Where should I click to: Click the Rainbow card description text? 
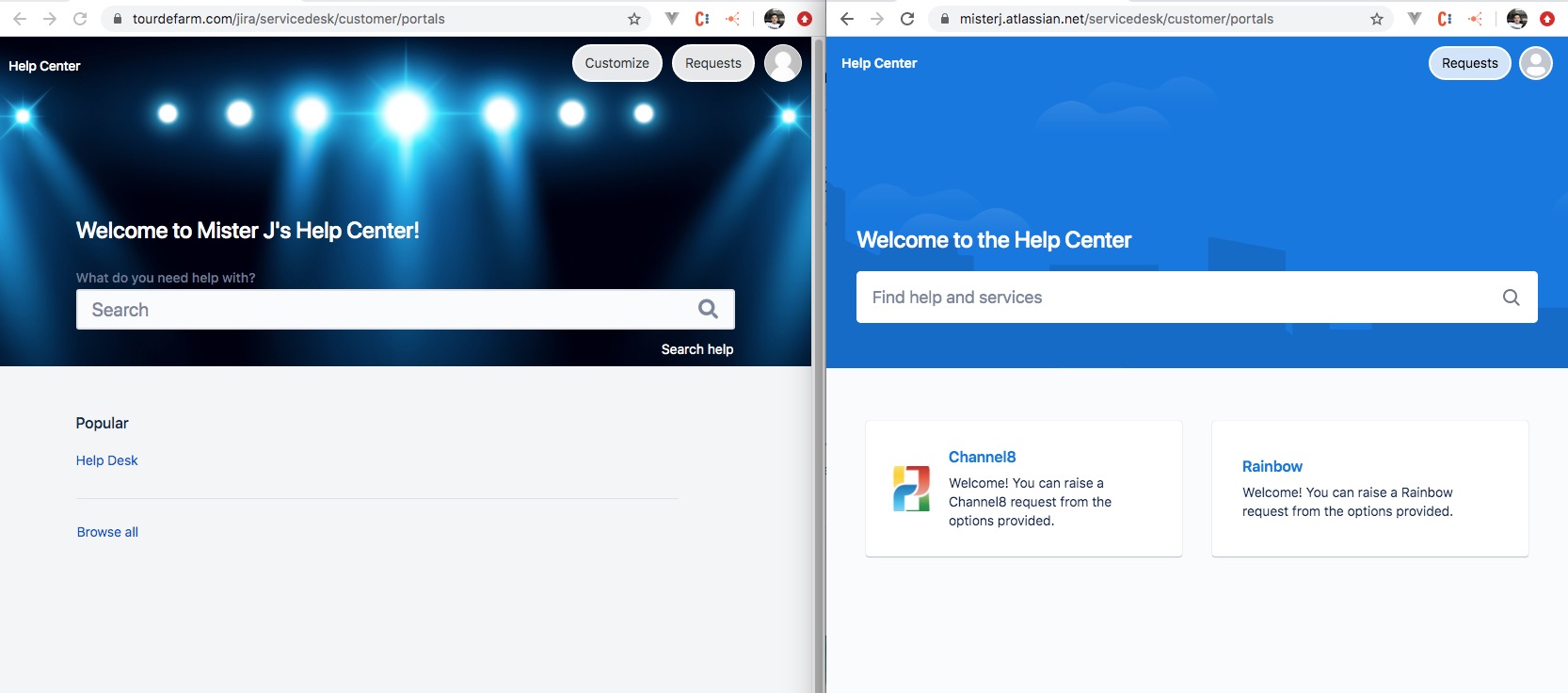click(1348, 502)
